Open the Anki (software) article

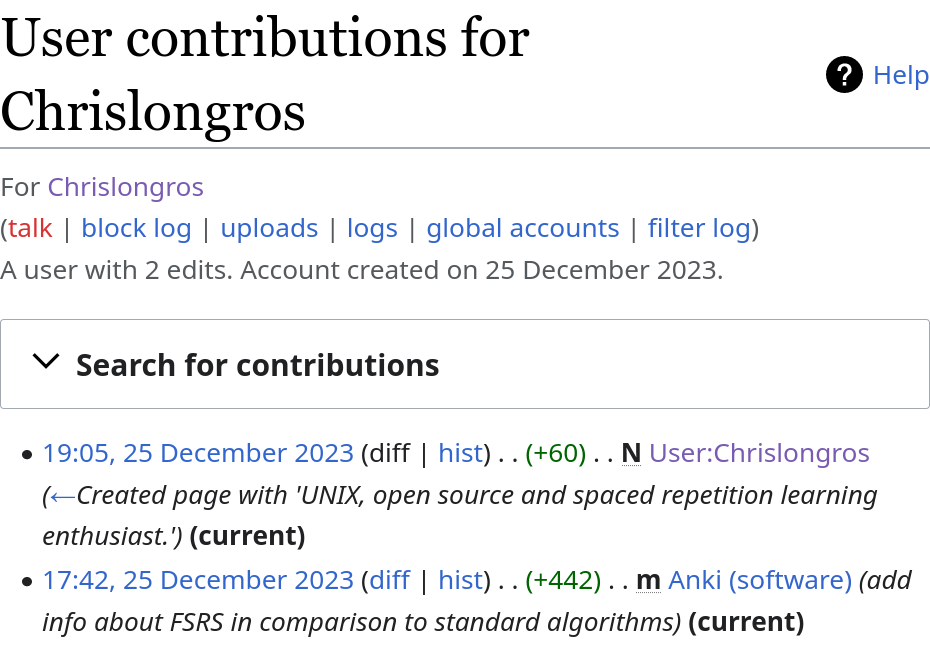760,580
